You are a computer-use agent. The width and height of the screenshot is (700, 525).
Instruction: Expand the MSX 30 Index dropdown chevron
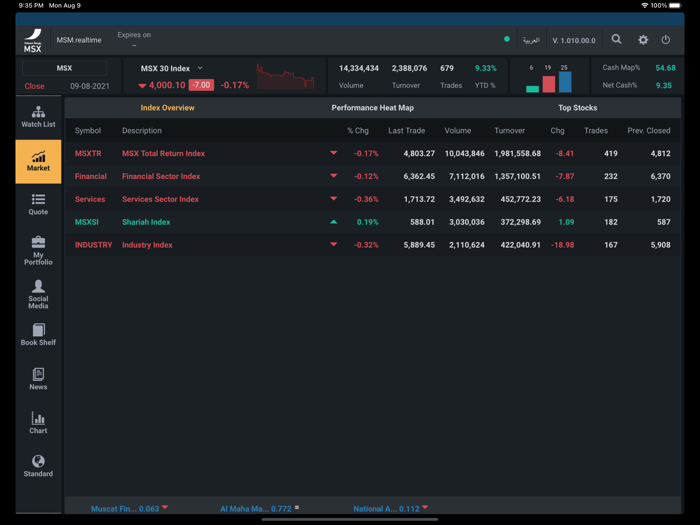(x=200, y=68)
